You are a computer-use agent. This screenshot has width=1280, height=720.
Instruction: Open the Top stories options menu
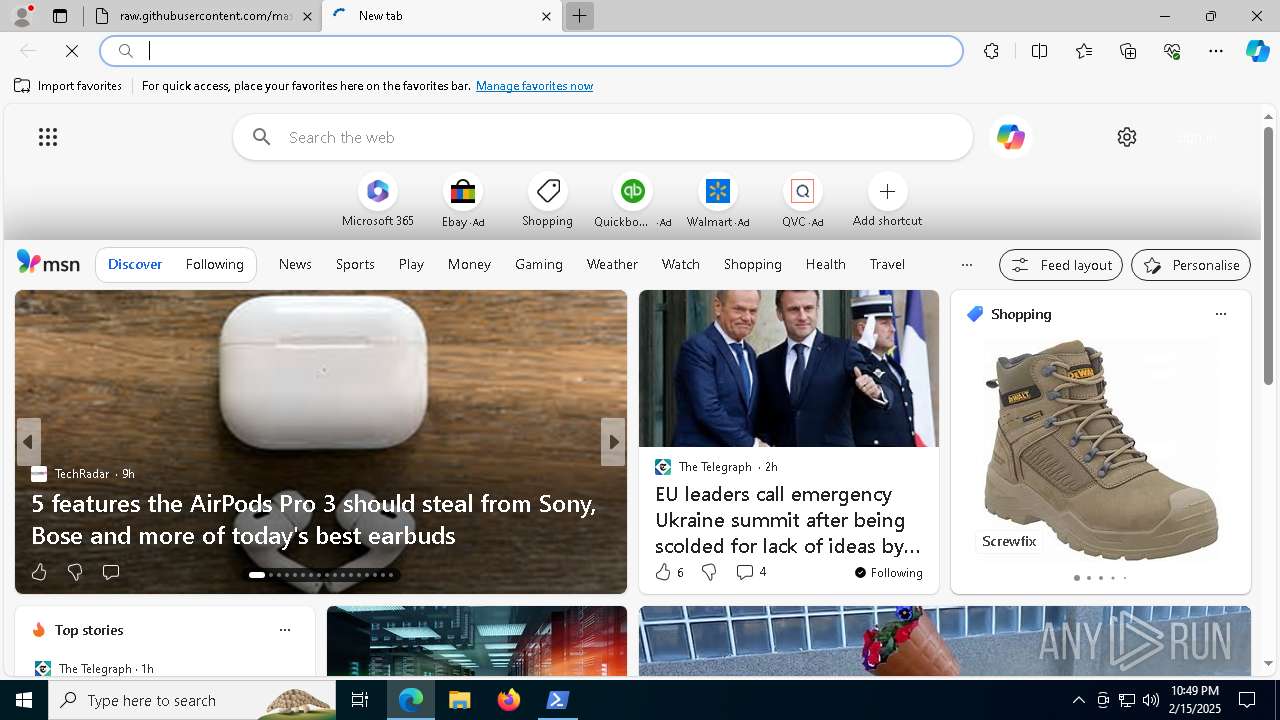click(285, 630)
